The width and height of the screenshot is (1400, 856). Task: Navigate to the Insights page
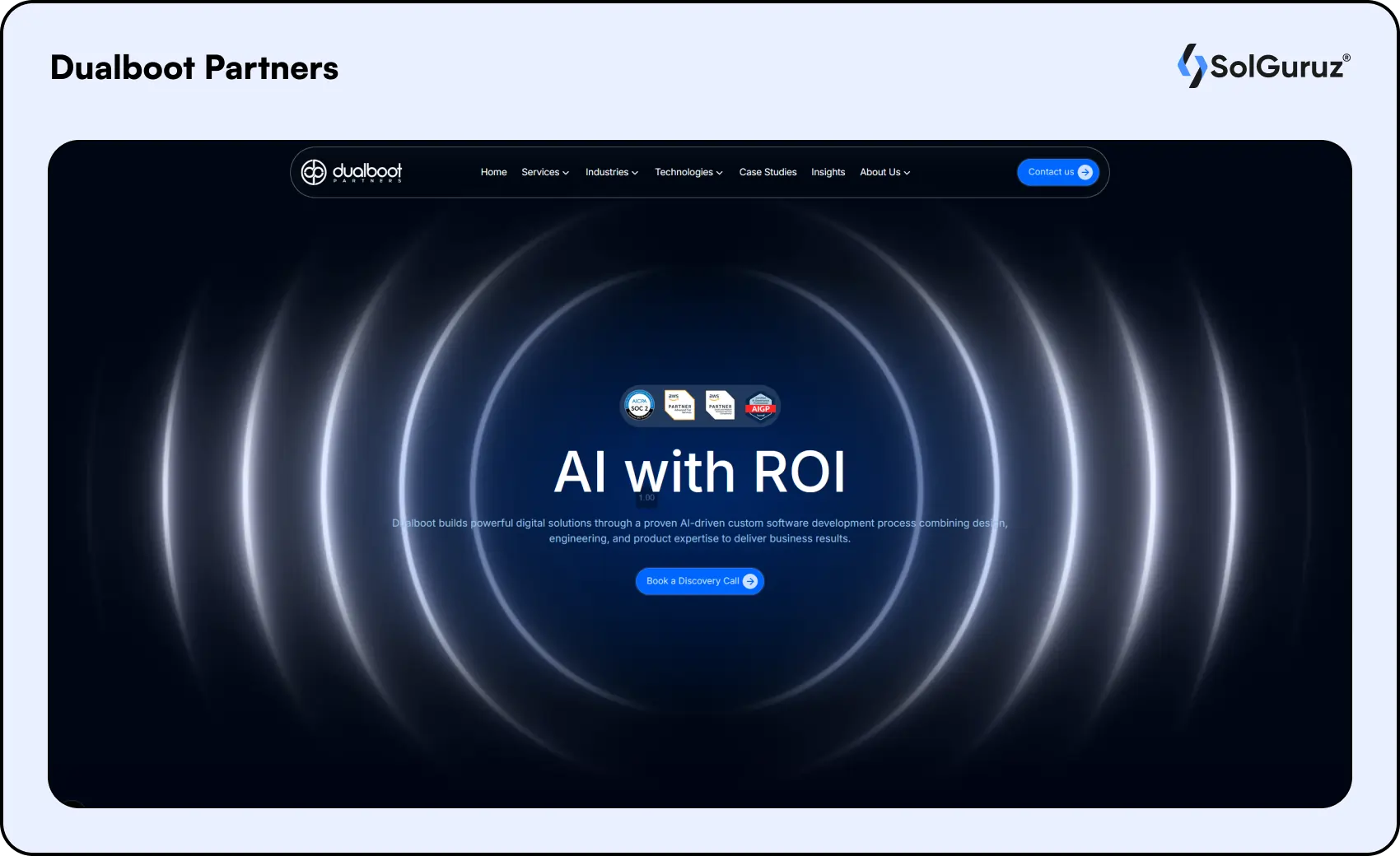pos(828,172)
